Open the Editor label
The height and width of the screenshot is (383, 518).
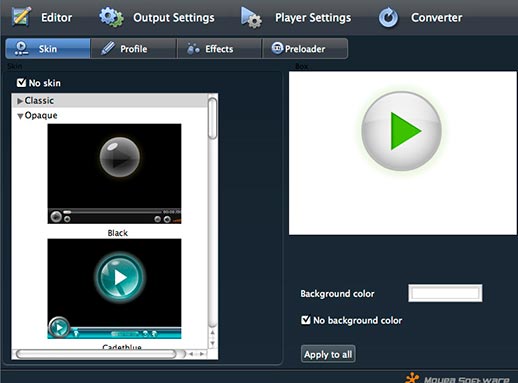56,17
